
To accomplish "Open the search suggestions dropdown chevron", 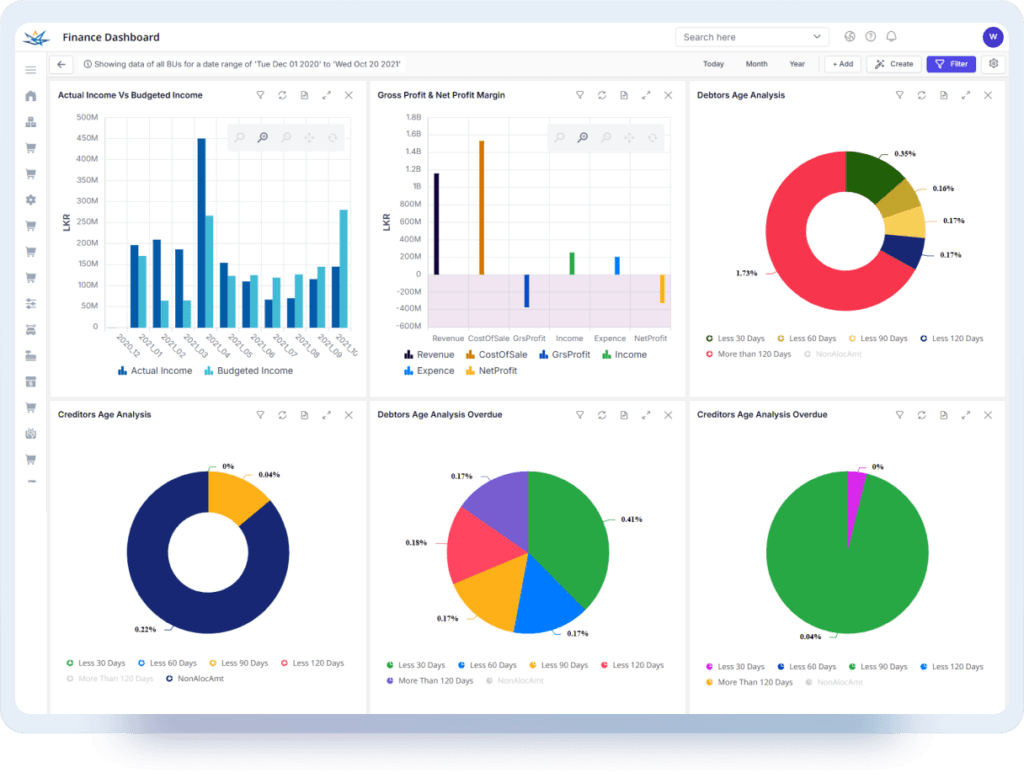I will coord(819,36).
